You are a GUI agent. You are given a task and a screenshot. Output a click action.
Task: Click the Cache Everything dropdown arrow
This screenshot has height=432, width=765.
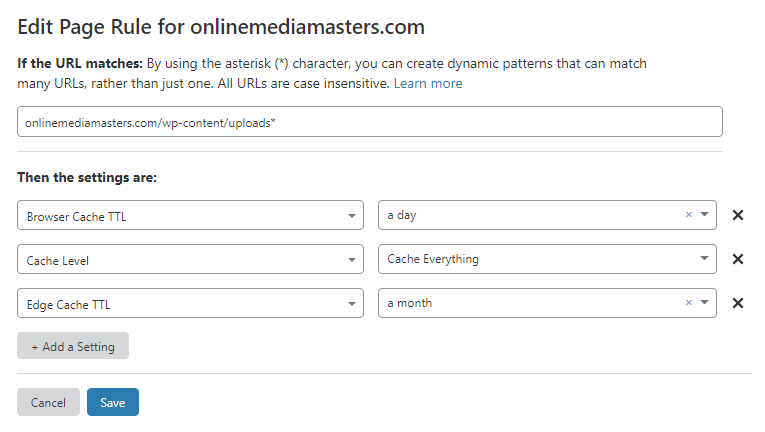[x=705, y=259]
